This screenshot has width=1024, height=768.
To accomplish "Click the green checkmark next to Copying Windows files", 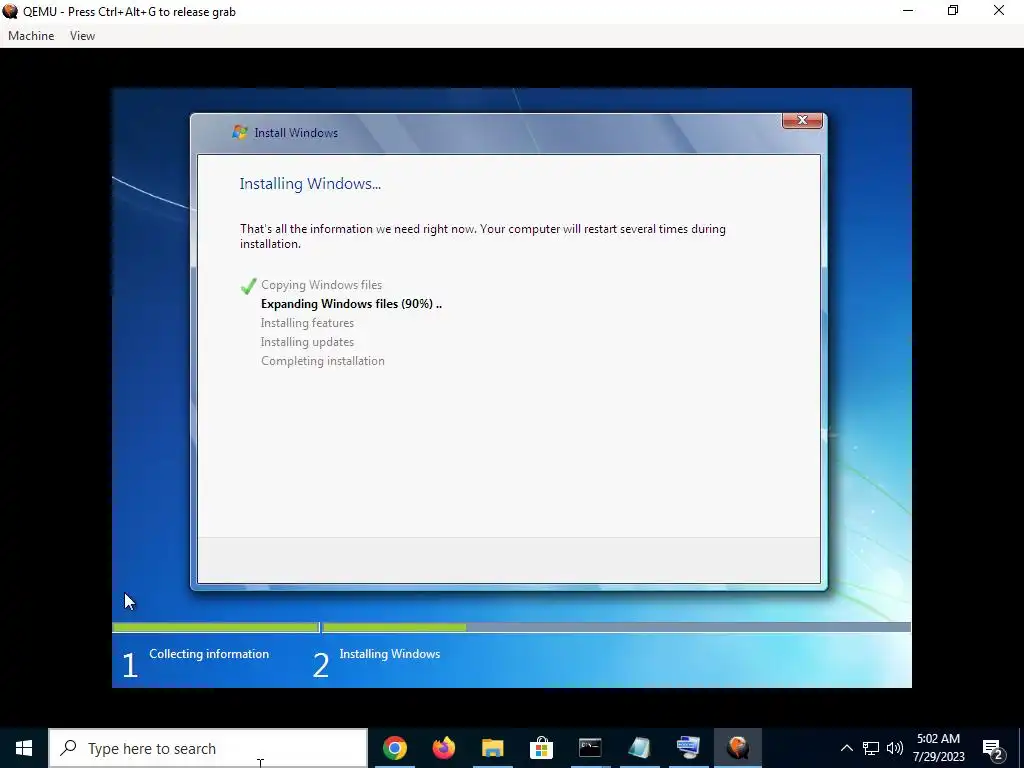I will coord(248,286).
